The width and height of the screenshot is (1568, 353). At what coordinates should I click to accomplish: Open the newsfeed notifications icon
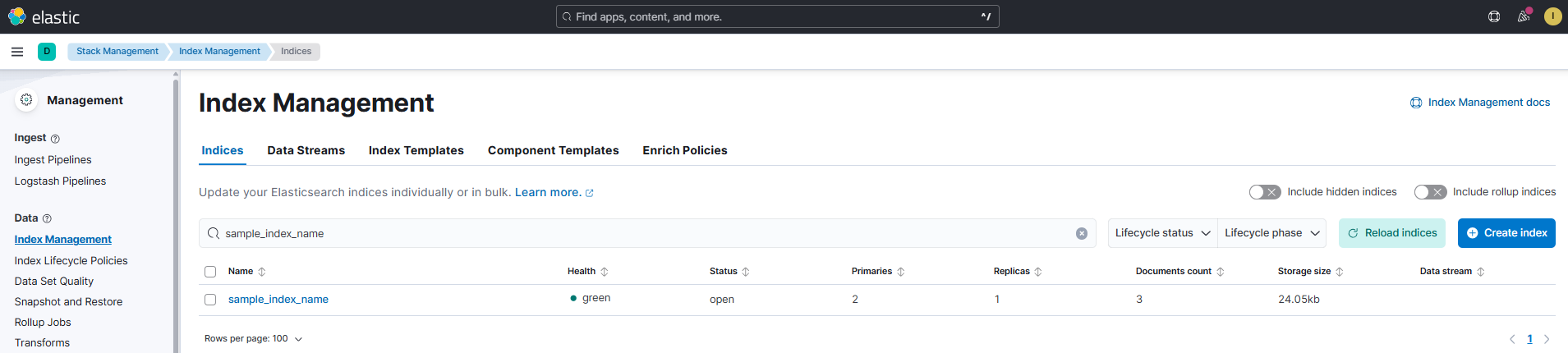pyautogui.click(x=1524, y=16)
